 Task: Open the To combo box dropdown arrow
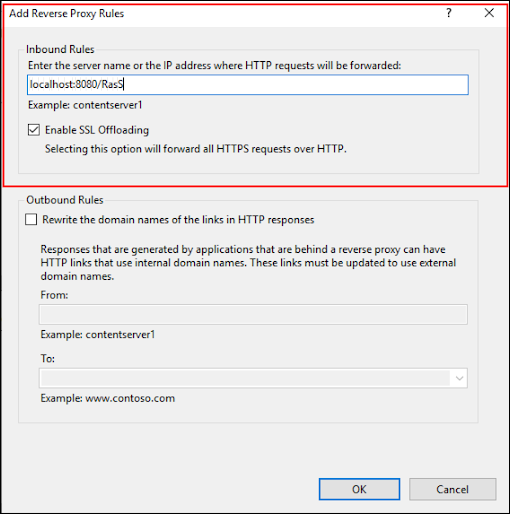click(x=459, y=378)
